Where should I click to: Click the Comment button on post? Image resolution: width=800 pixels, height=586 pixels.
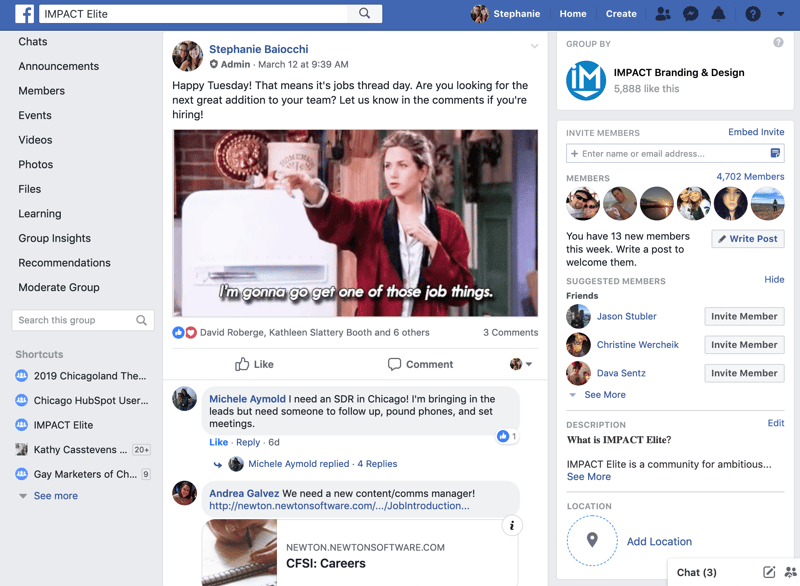point(420,364)
